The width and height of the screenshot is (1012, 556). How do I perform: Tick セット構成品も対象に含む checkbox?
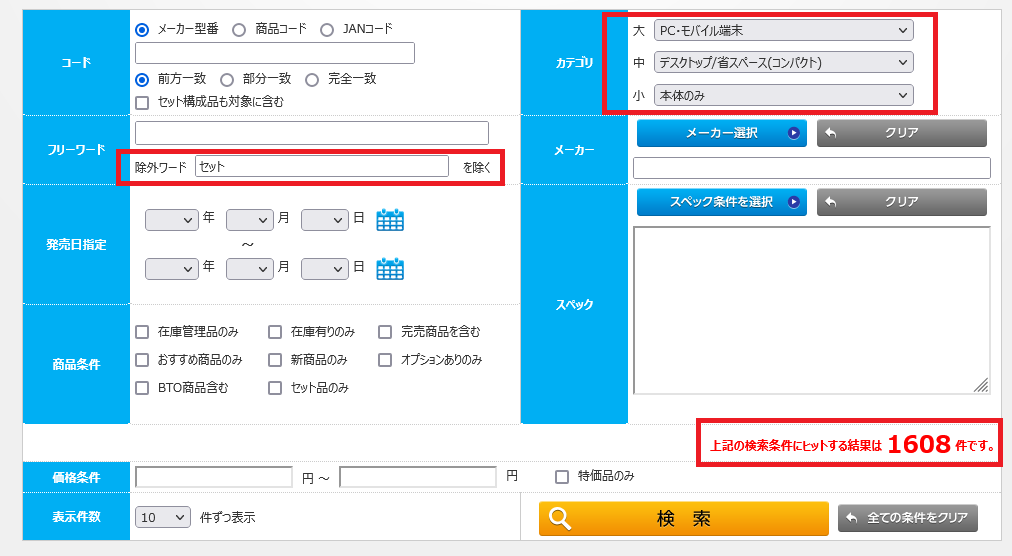coord(142,102)
